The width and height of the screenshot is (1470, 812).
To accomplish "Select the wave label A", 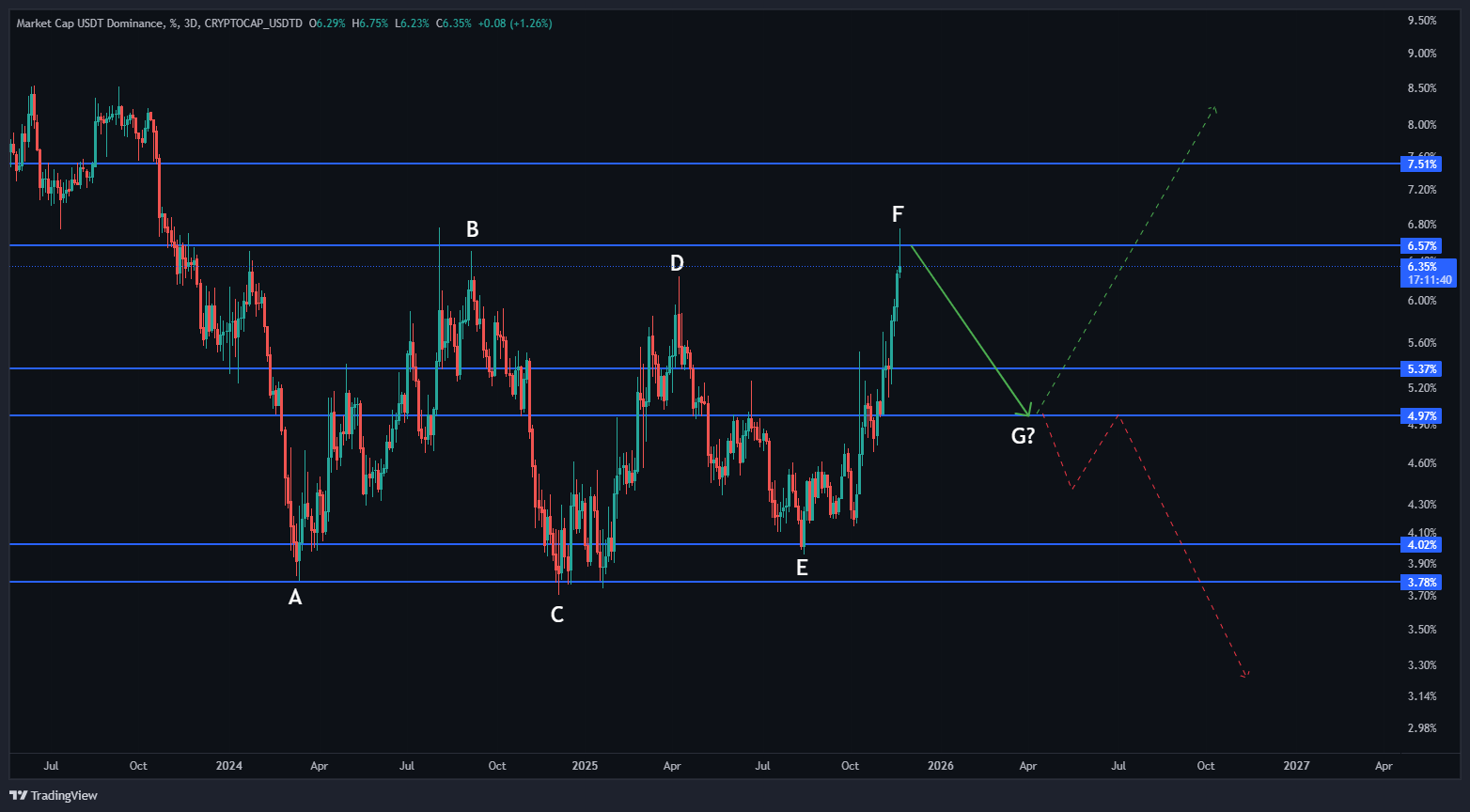I will tap(295, 597).
